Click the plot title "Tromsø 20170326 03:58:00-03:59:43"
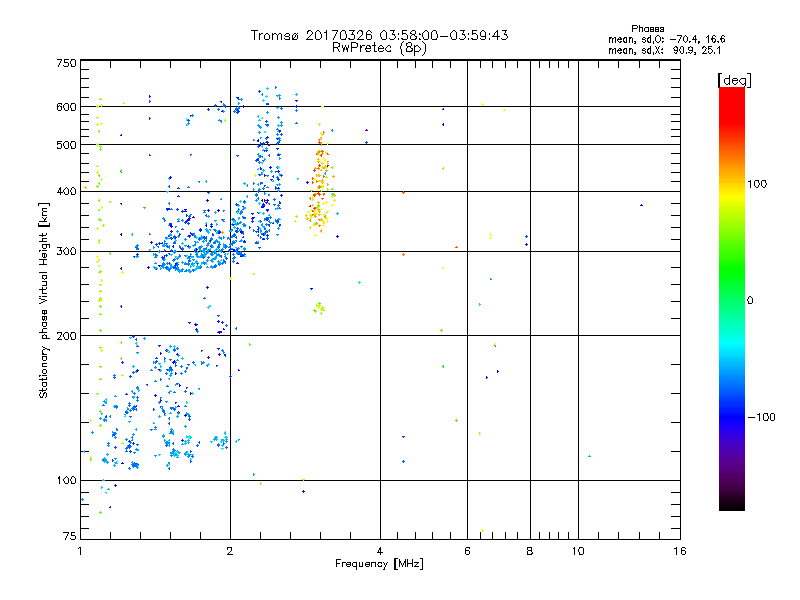Image resolution: width=800 pixels, height=600 pixels. pos(379,35)
